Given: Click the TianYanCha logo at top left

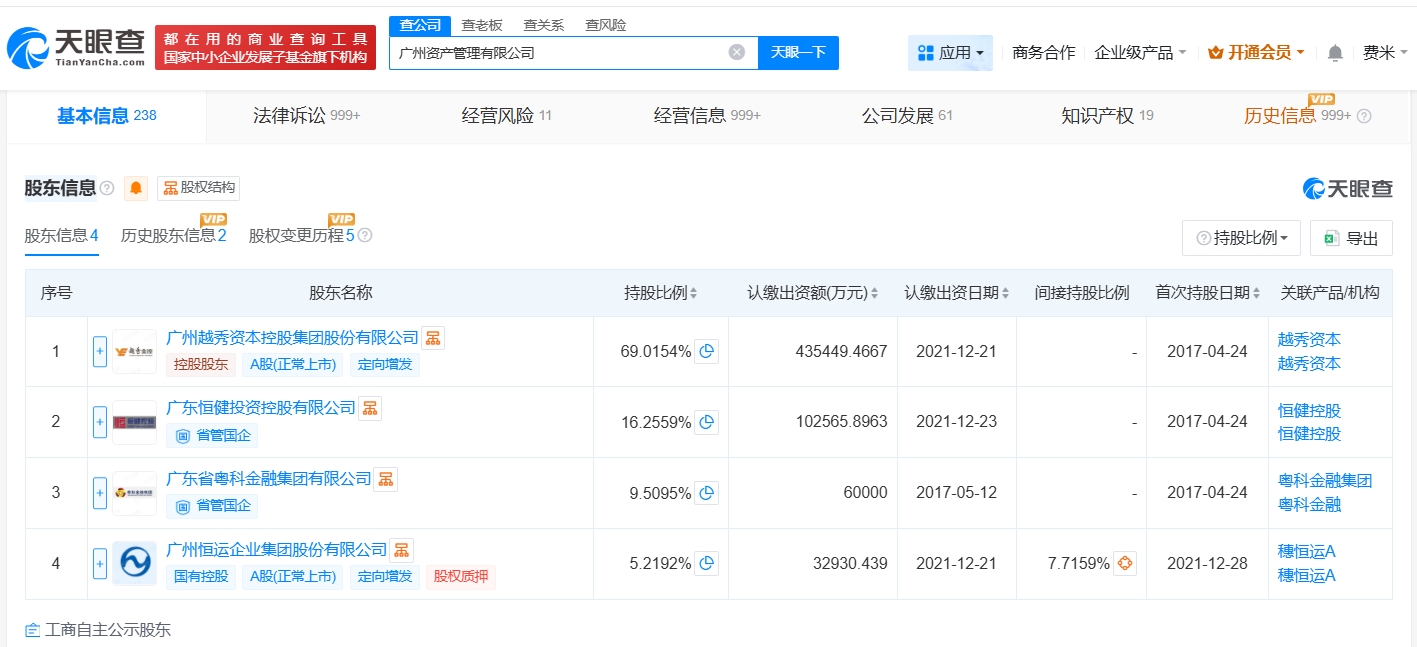Looking at the screenshot, I should pyautogui.click(x=75, y=48).
